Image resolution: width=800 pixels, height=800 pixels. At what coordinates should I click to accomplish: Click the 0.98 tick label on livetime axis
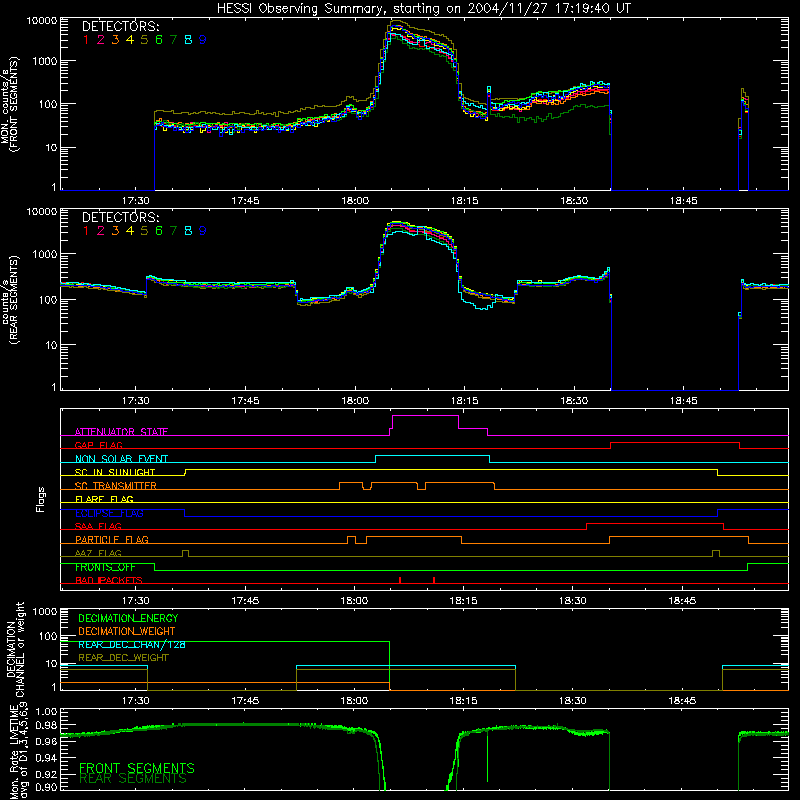[x=46, y=726]
